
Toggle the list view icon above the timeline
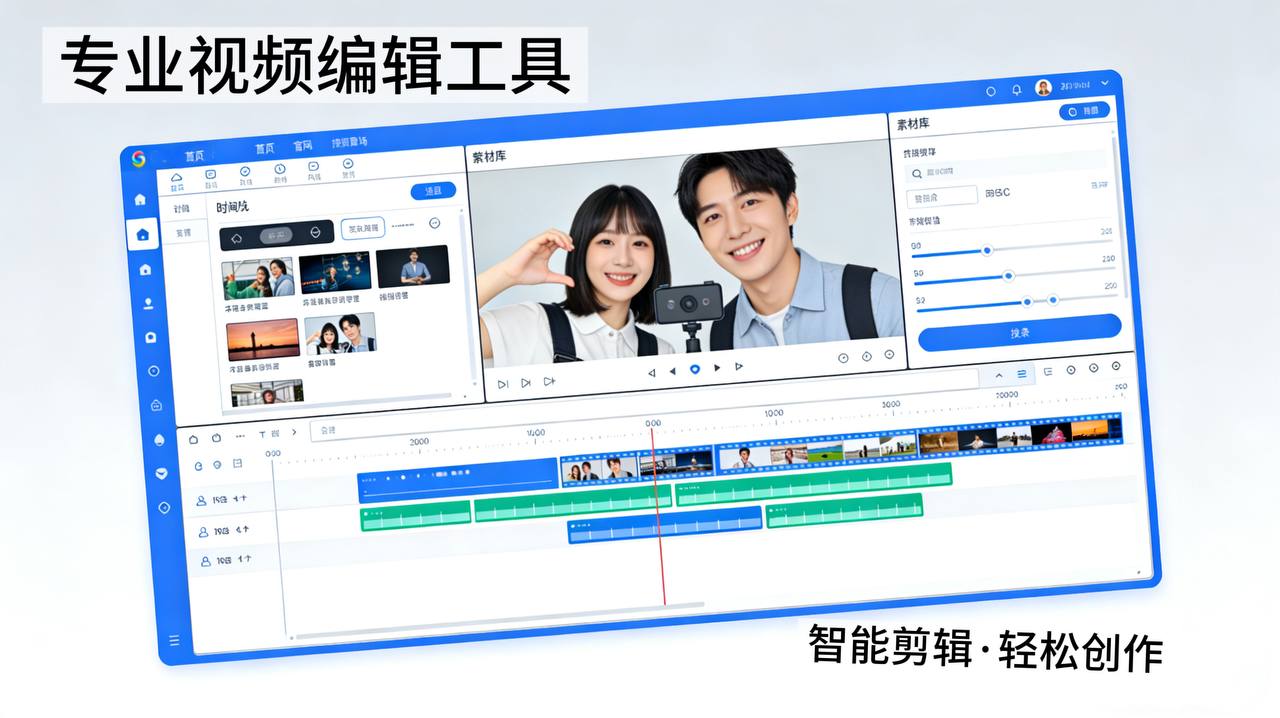(1022, 374)
